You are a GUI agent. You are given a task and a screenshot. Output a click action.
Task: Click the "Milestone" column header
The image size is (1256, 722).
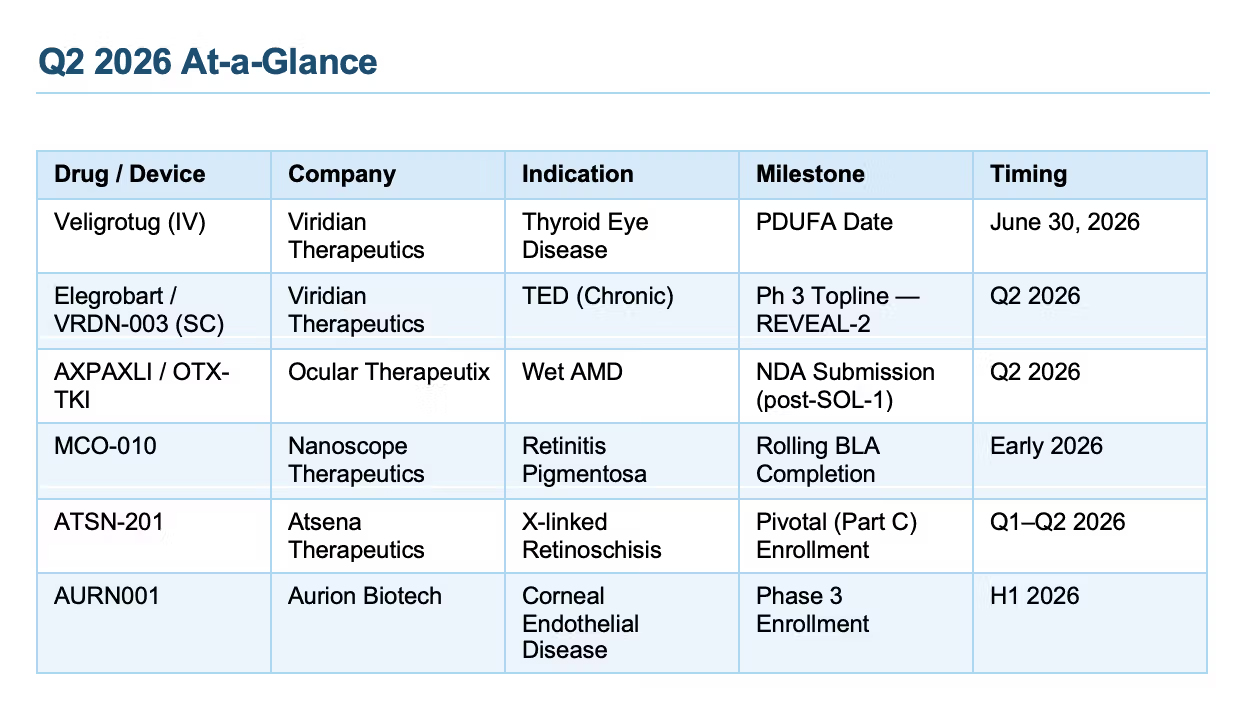click(x=811, y=174)
